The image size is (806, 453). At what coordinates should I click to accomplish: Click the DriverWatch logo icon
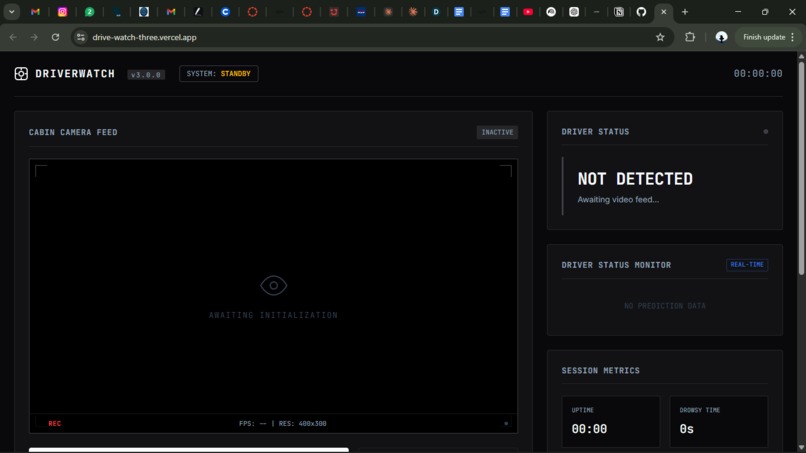tap(21, 74)
